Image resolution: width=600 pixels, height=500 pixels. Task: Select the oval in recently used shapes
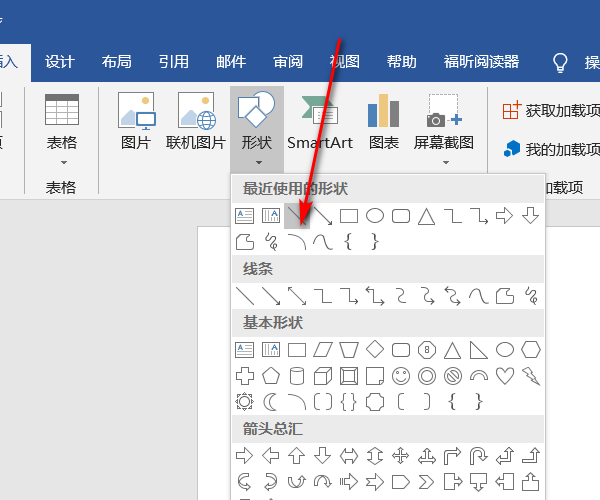click(x=375, y=215)
